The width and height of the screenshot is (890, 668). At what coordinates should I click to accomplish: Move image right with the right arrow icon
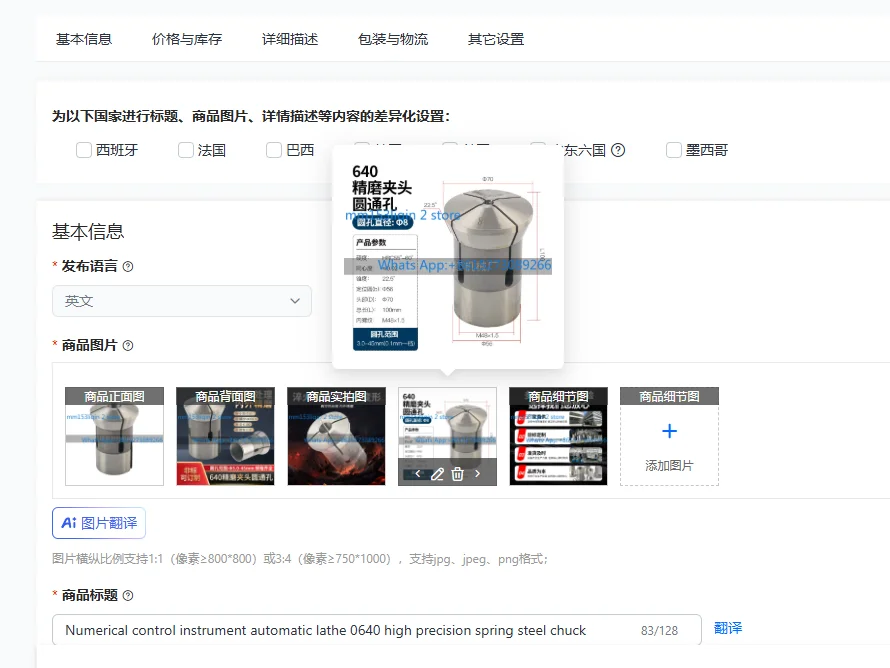pyautogui.click(x=477, y=473)
